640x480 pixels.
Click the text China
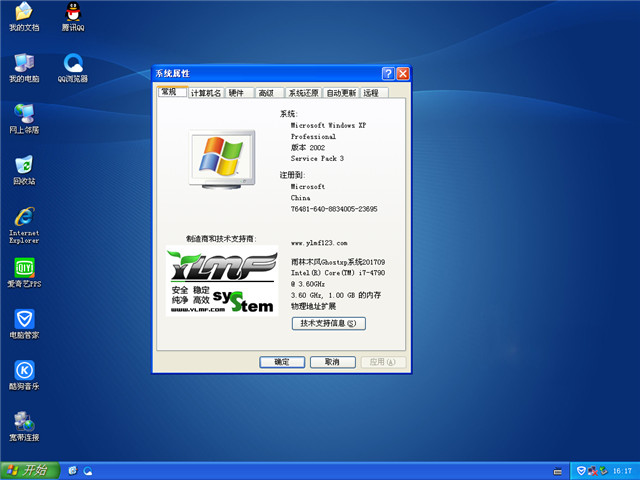300,198
